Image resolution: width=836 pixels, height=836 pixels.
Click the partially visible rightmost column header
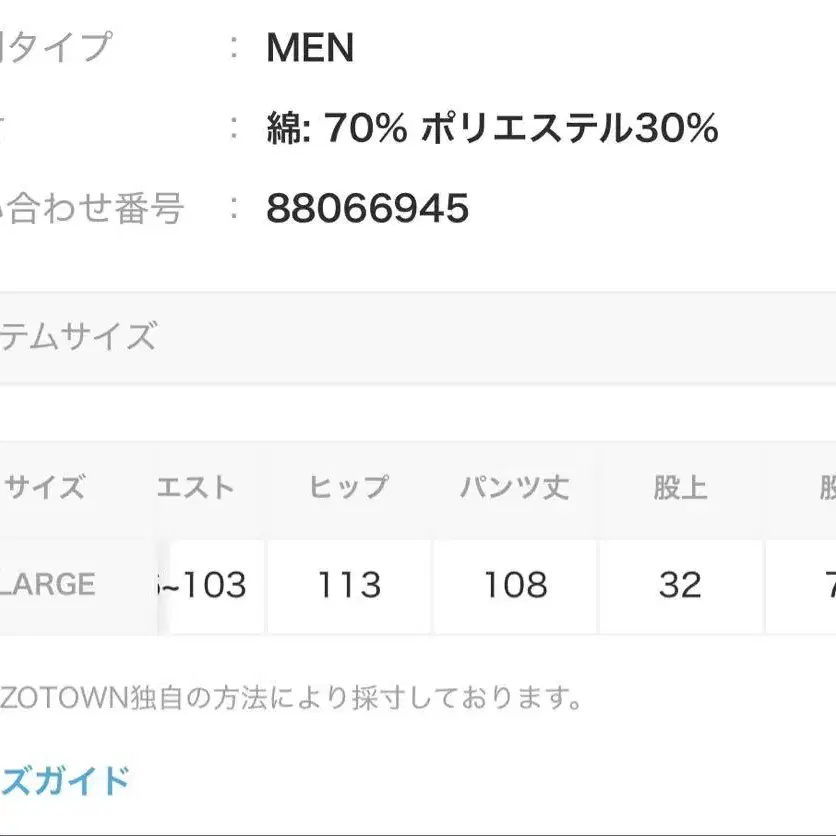pos(826,488)
